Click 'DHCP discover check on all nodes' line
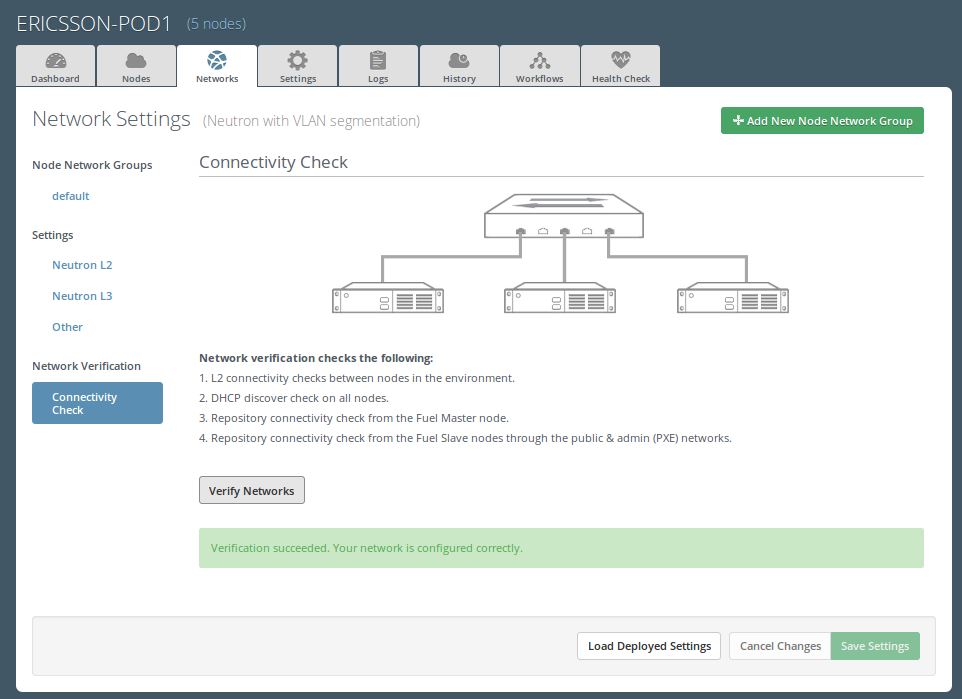Screen dimensions: 962x699 pos(294,398)
